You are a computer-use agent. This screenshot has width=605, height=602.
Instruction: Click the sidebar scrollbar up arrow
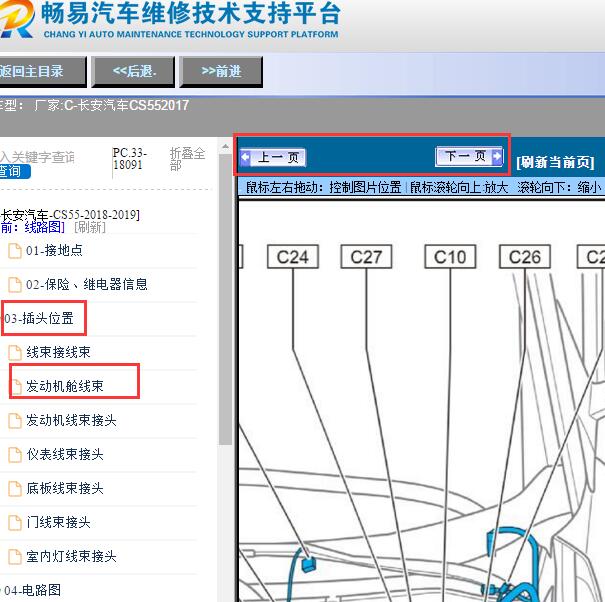click(x=225, y=147)
